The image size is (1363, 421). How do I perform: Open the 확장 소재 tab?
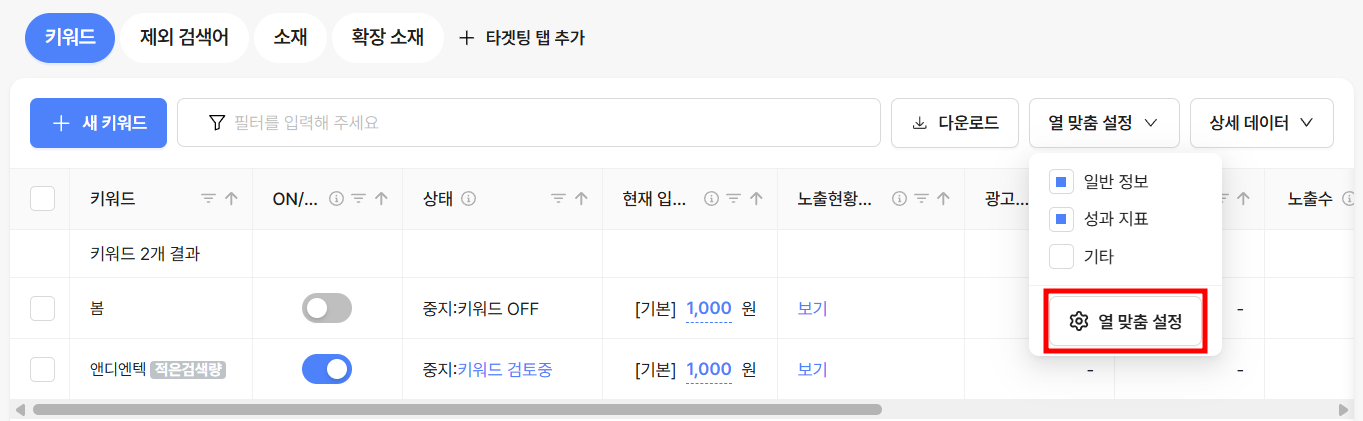388,38
